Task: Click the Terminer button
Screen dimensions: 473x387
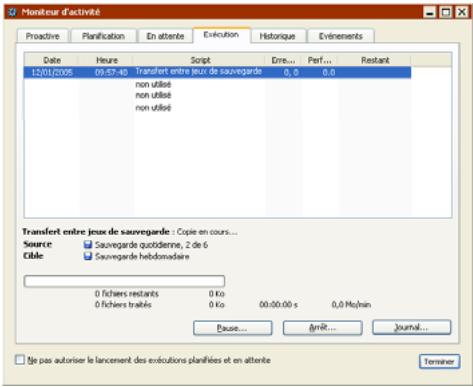Action: coord(439,362)
